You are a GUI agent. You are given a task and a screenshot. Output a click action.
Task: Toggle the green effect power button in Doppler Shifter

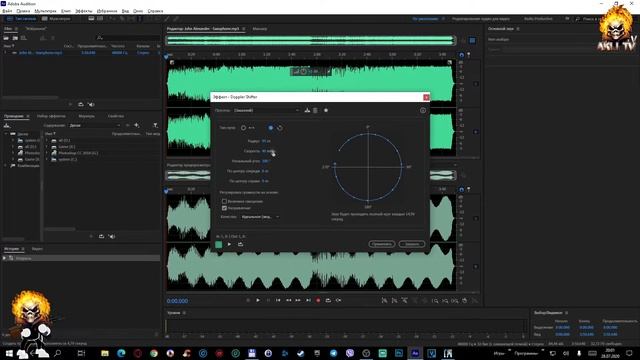tap(219, 244)
